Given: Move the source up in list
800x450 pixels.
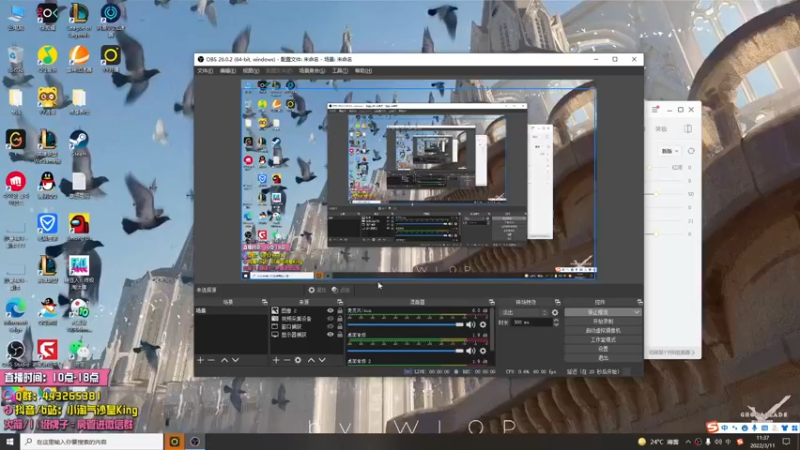Looking at the screenshot, I should (311, 360).
